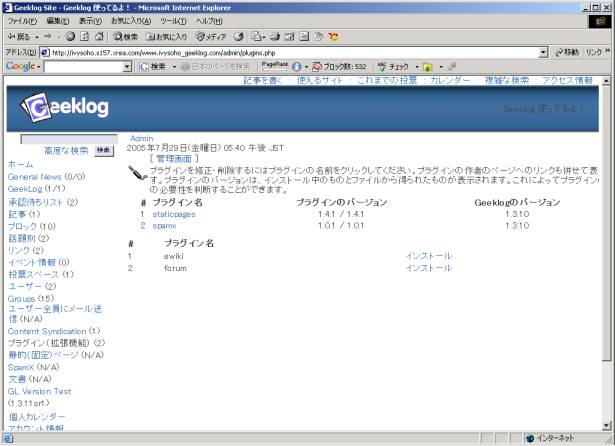Click vertical scrollbar up arrow
The height and width of the screenshot is (446, 615).
coord(606,80)
